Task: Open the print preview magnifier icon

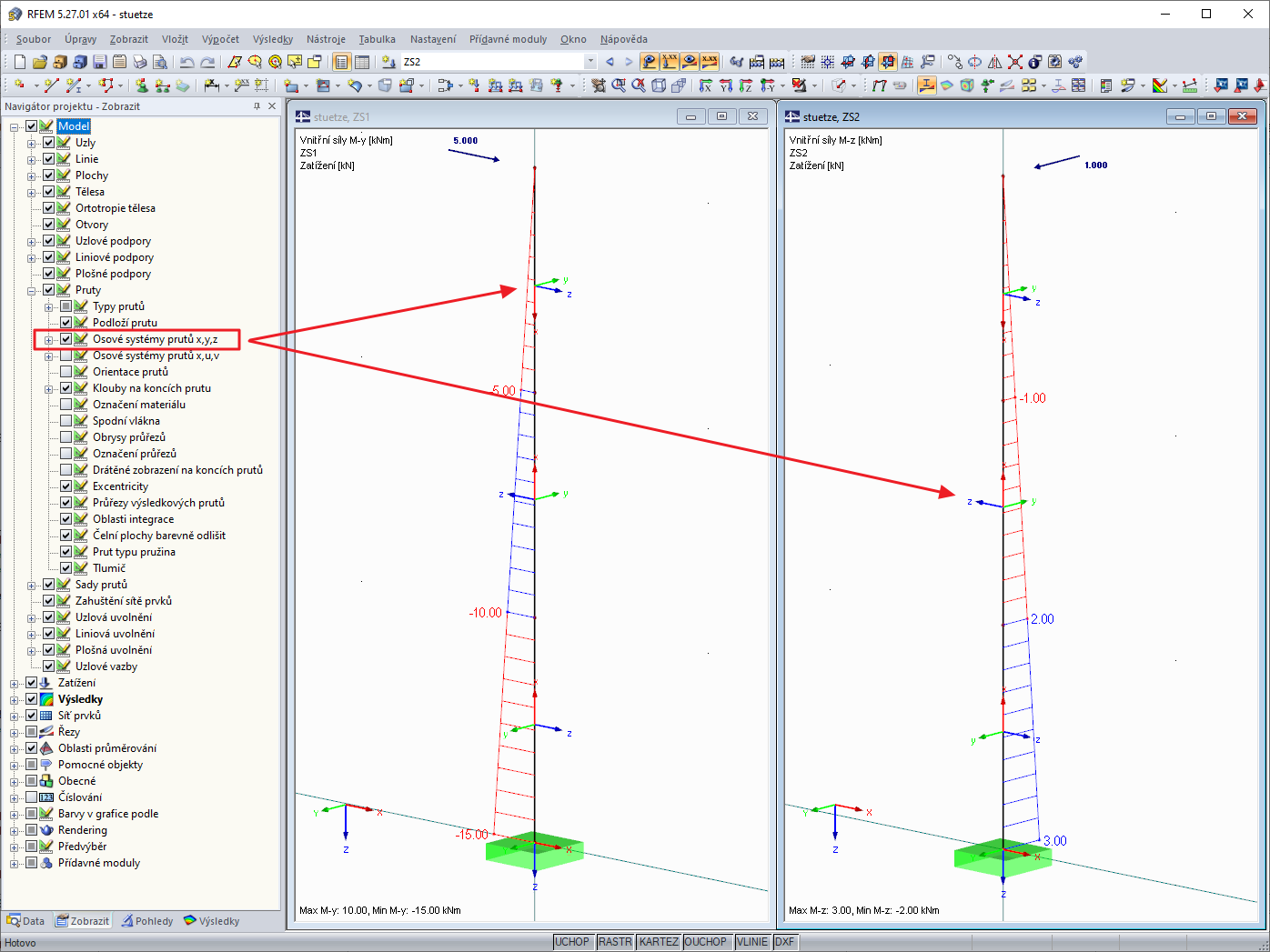Action: click(x=160, y=62)
